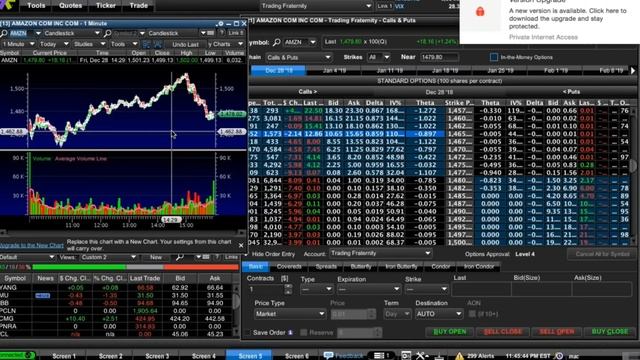Image resolution: width=640 pixels, height=360 pixels.
Task: Click the SELL OPEN button
Action: (x=557, y=332)
